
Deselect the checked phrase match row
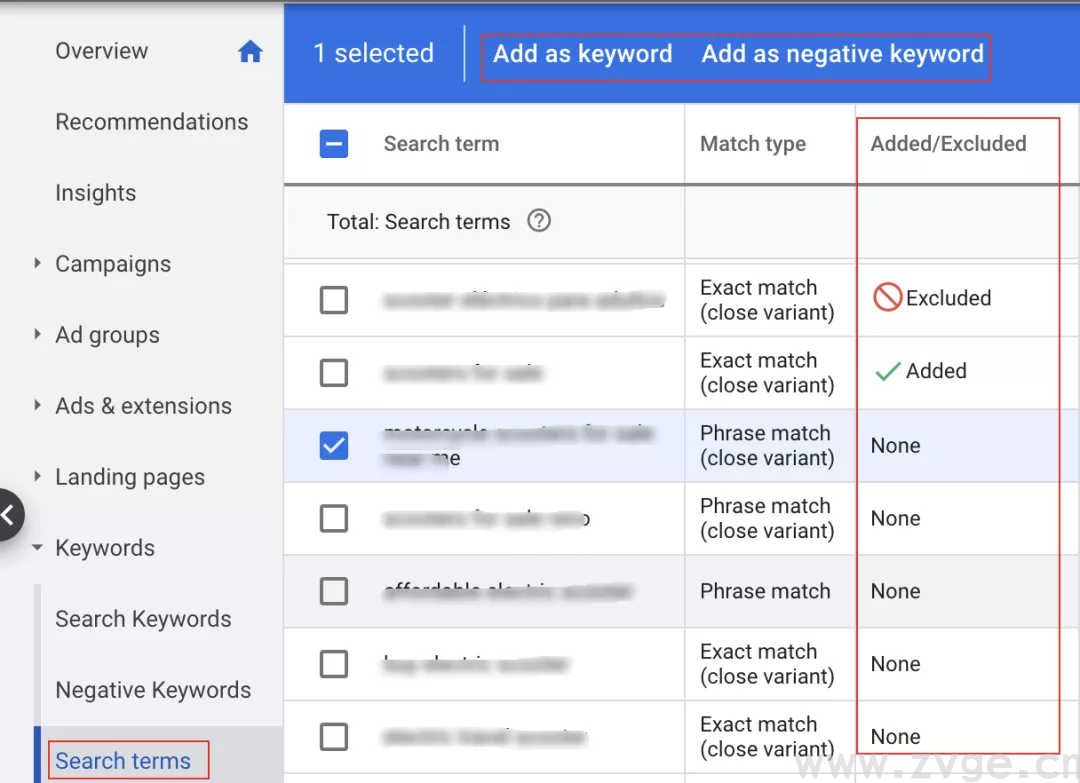tap(334, 445)
